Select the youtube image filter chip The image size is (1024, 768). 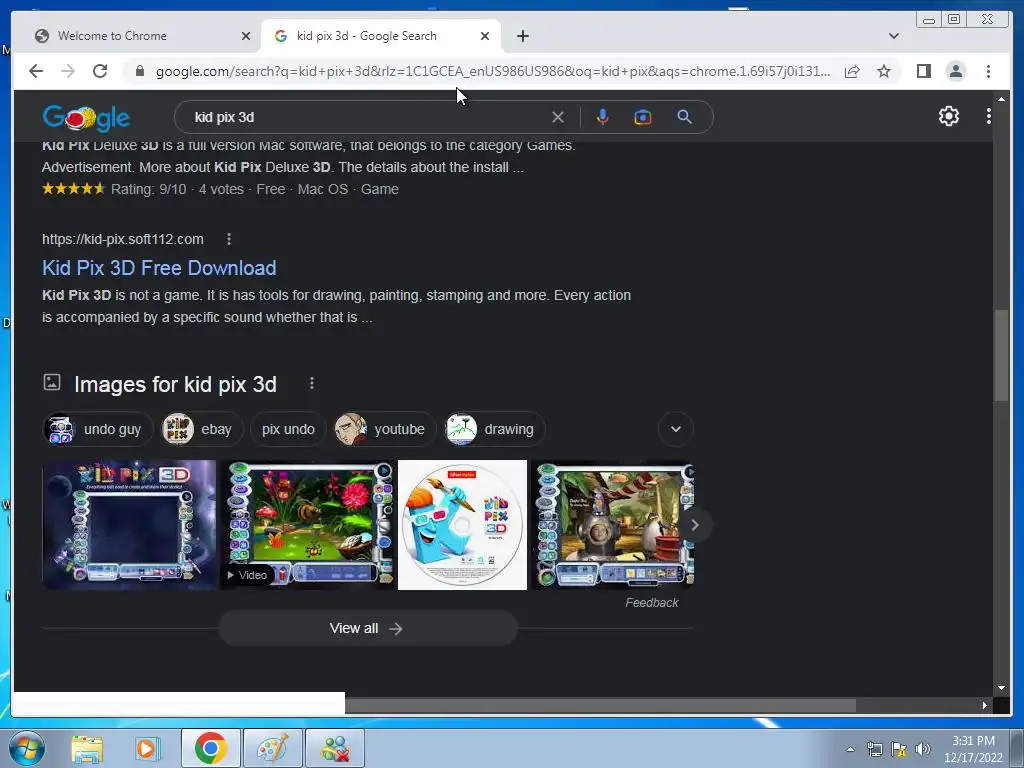pos(384,429)
